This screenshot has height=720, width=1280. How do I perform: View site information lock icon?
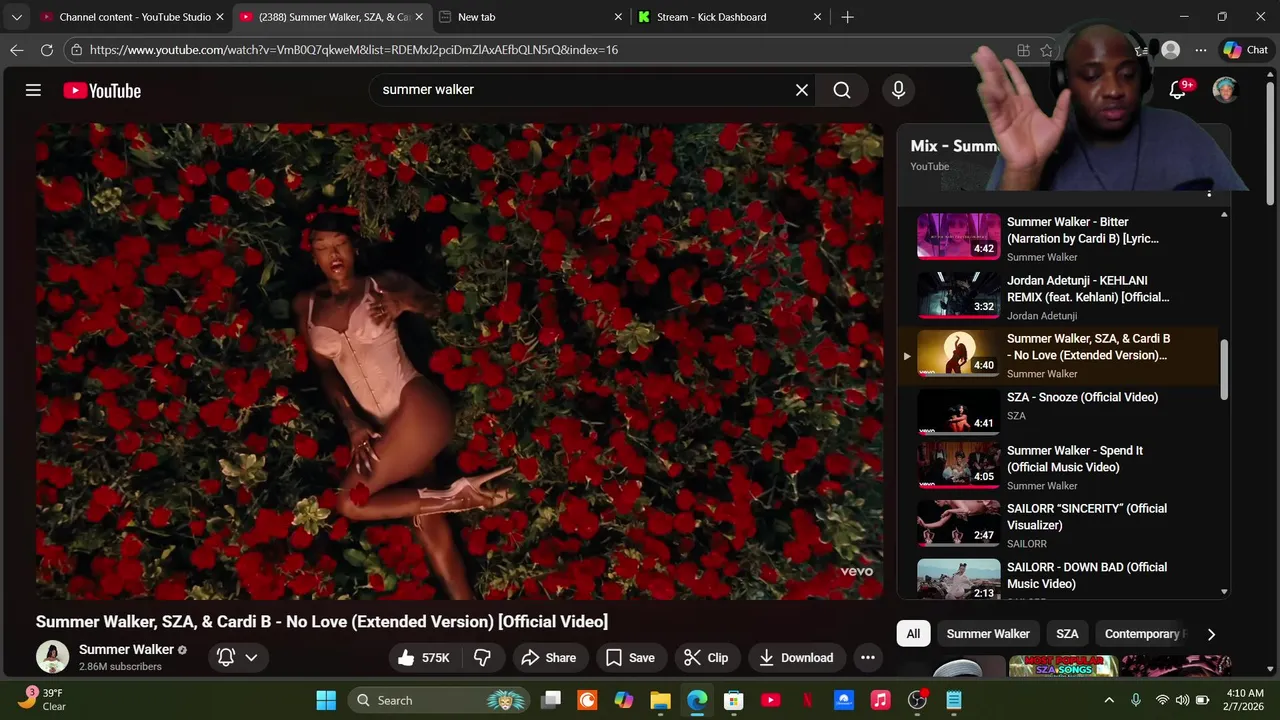pos(77,50)
